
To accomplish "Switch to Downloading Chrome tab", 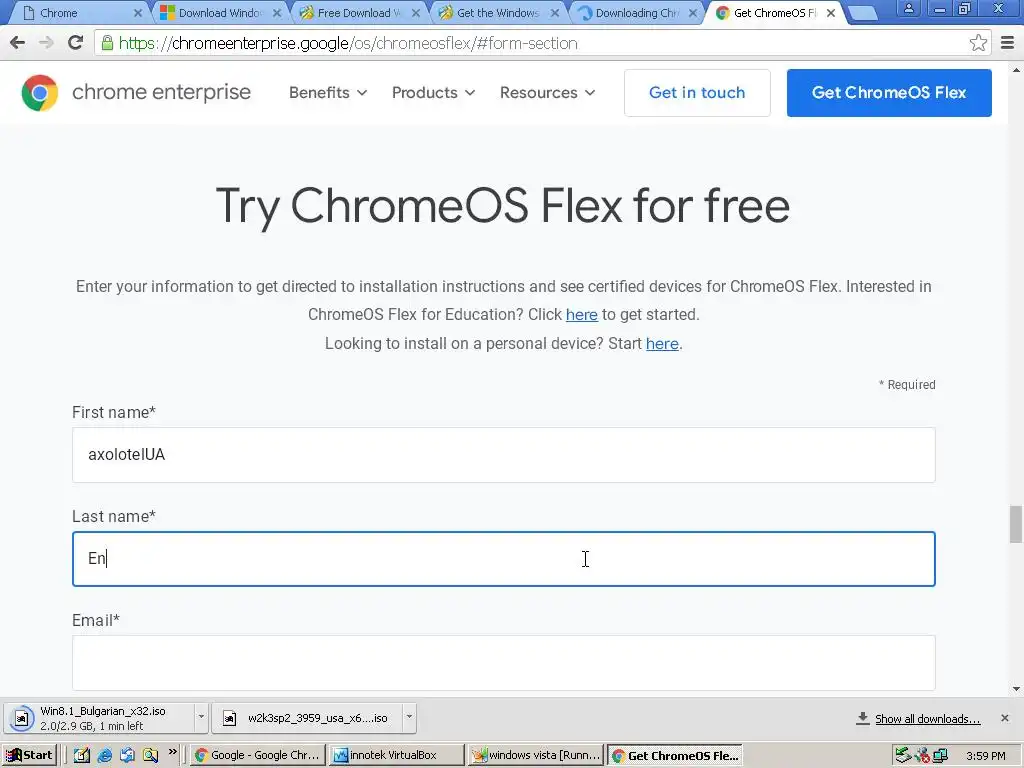I will click(637, 13).
